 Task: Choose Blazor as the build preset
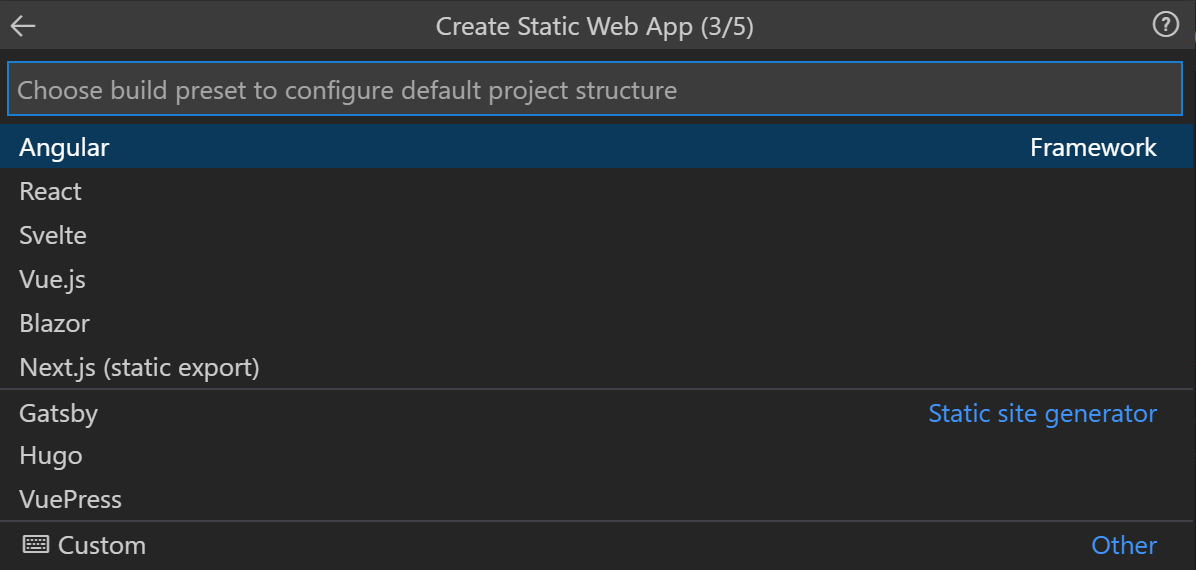(595, 324)
